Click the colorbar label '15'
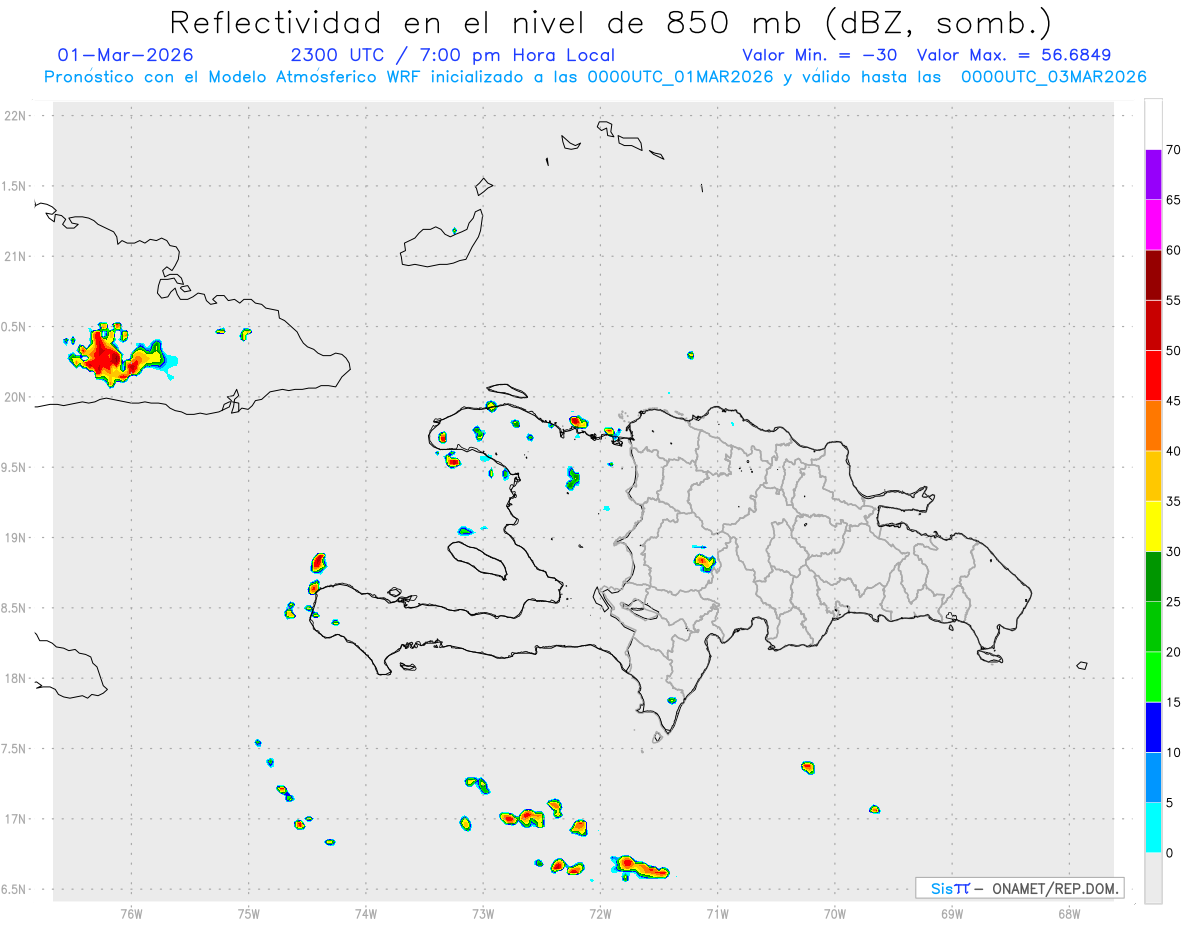 [1174, 703]
